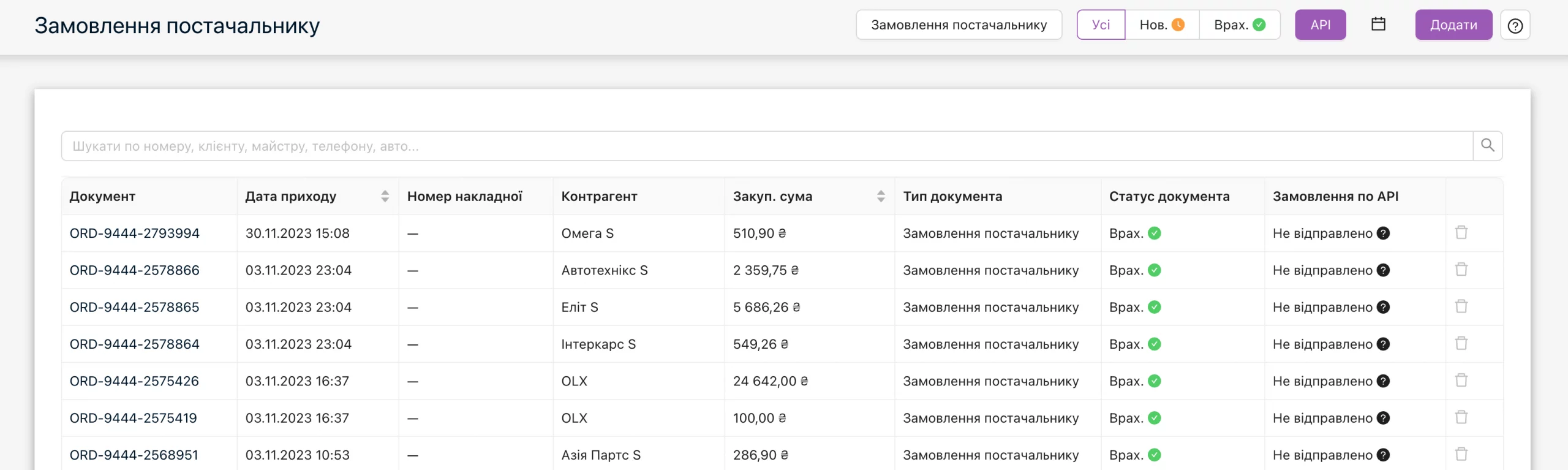Click green status check for Інтеркарс S row
The width and height of the screenshot is (1568, 470).
coord(1155,344)
